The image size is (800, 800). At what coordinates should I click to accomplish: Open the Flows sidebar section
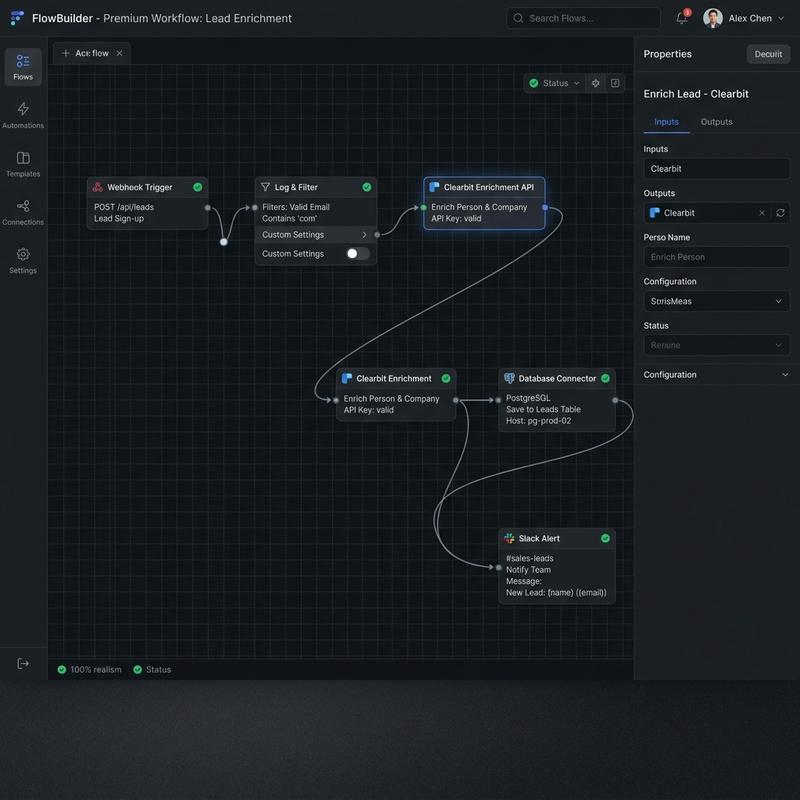click(23, 67)
